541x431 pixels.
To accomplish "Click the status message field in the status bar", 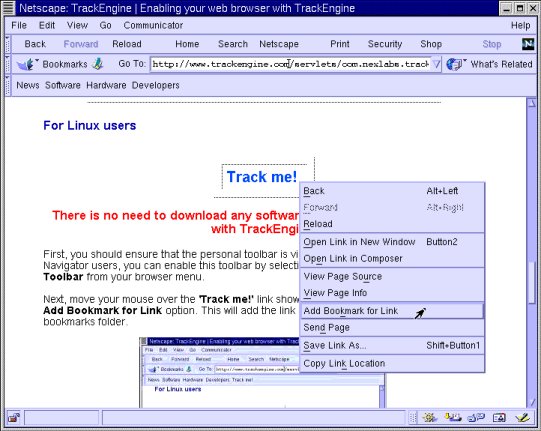I will point(254,418).
